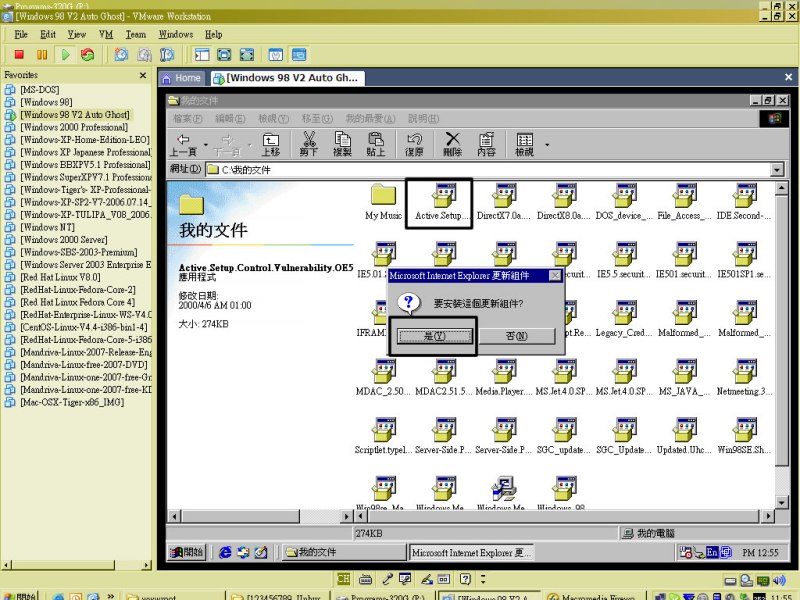Click the file list horizontal scrollbar right arrow
Screen dimensions: 800x600
768,516
